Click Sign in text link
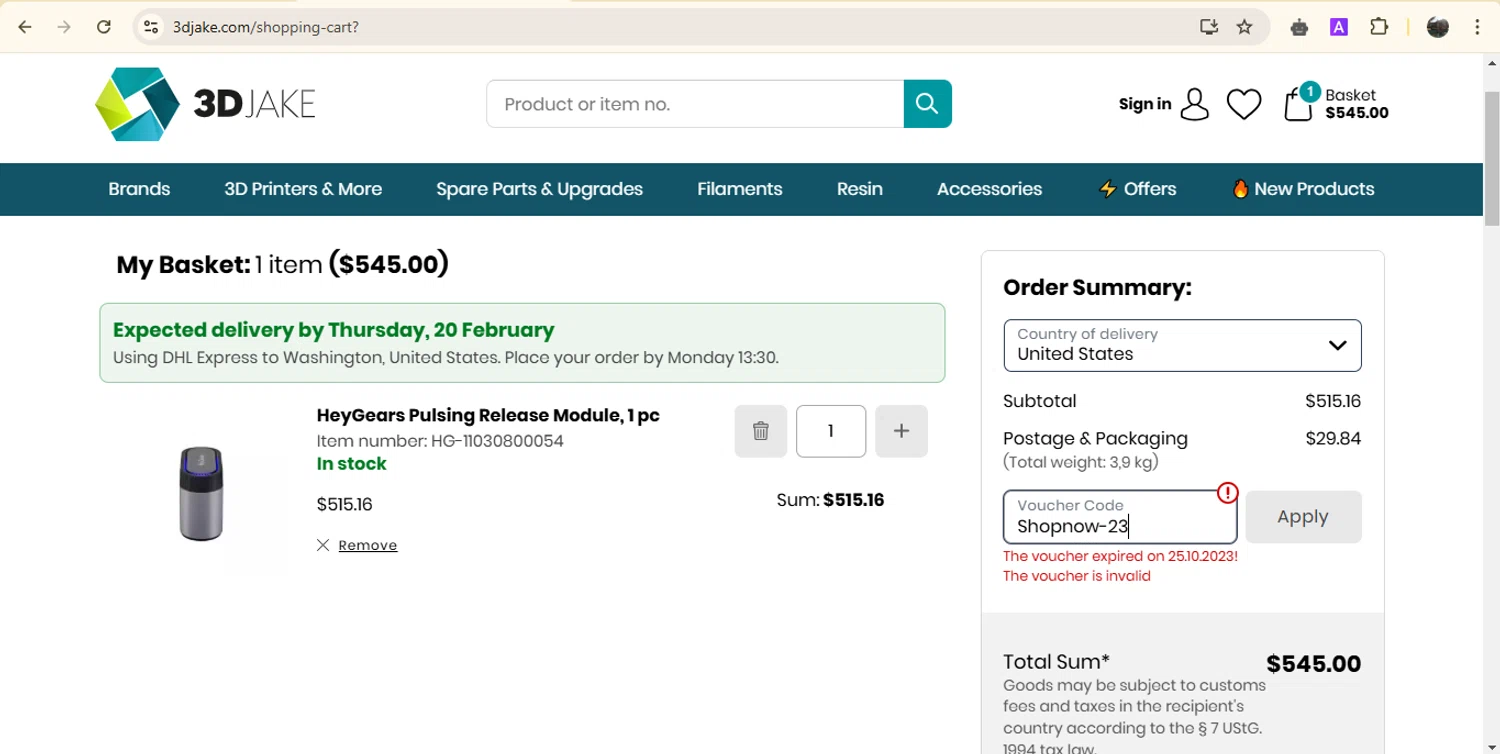The height and width of the screenshot is (754, 1500). [x=1145, y=104]
